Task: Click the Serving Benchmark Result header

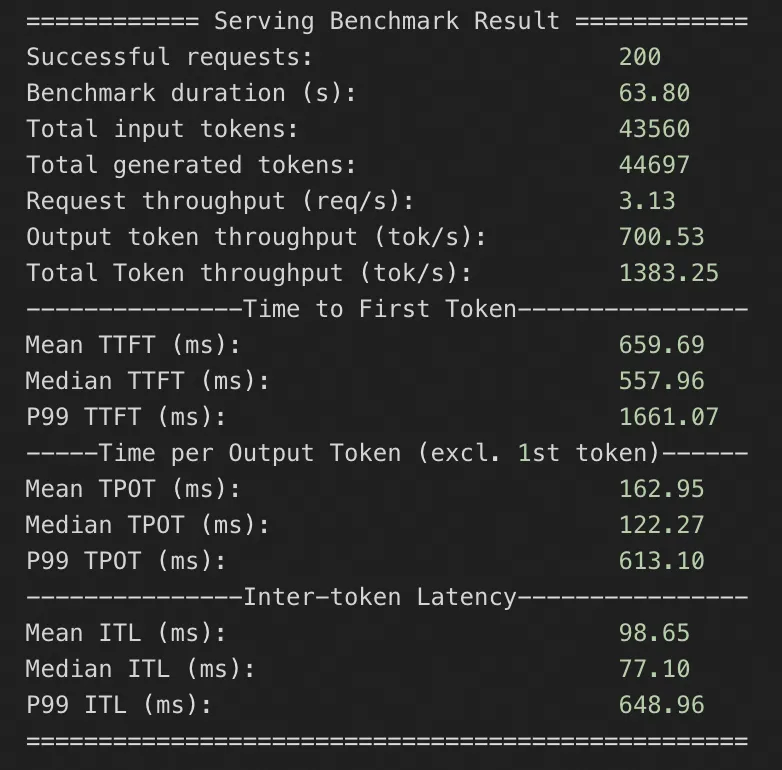Action: pyautogui.click(x=386, y=21)
